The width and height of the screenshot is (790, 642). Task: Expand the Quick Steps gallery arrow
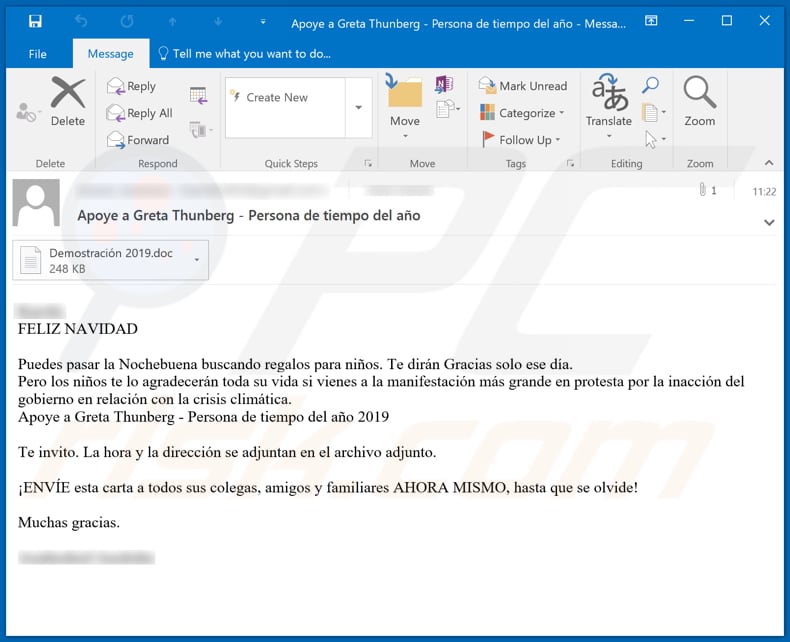point(358,107)
